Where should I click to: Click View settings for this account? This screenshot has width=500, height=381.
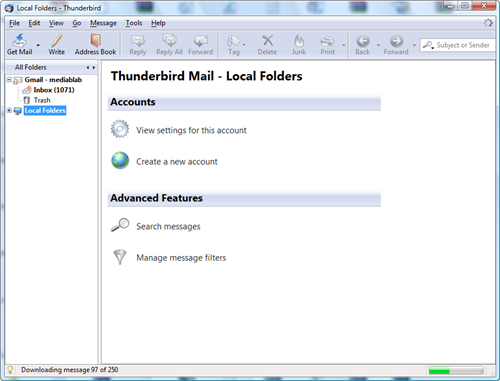click(x=191, y=130)
